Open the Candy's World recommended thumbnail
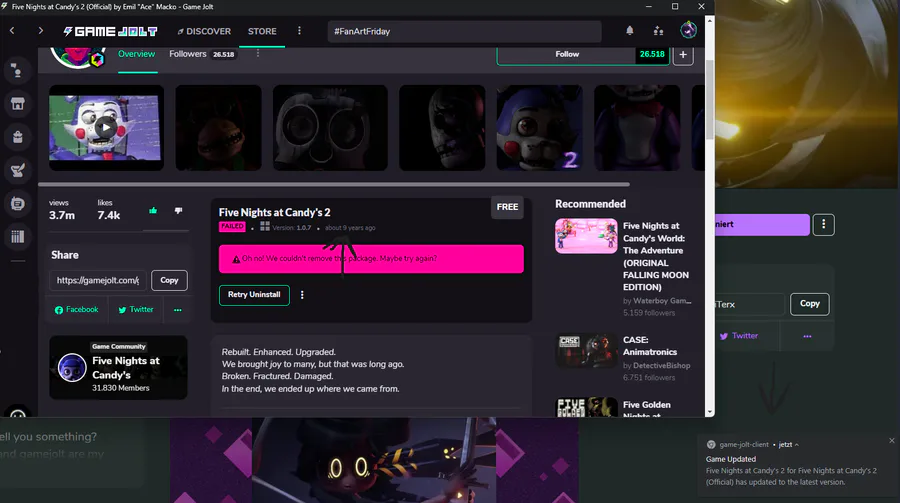 [x=586, y=236]
